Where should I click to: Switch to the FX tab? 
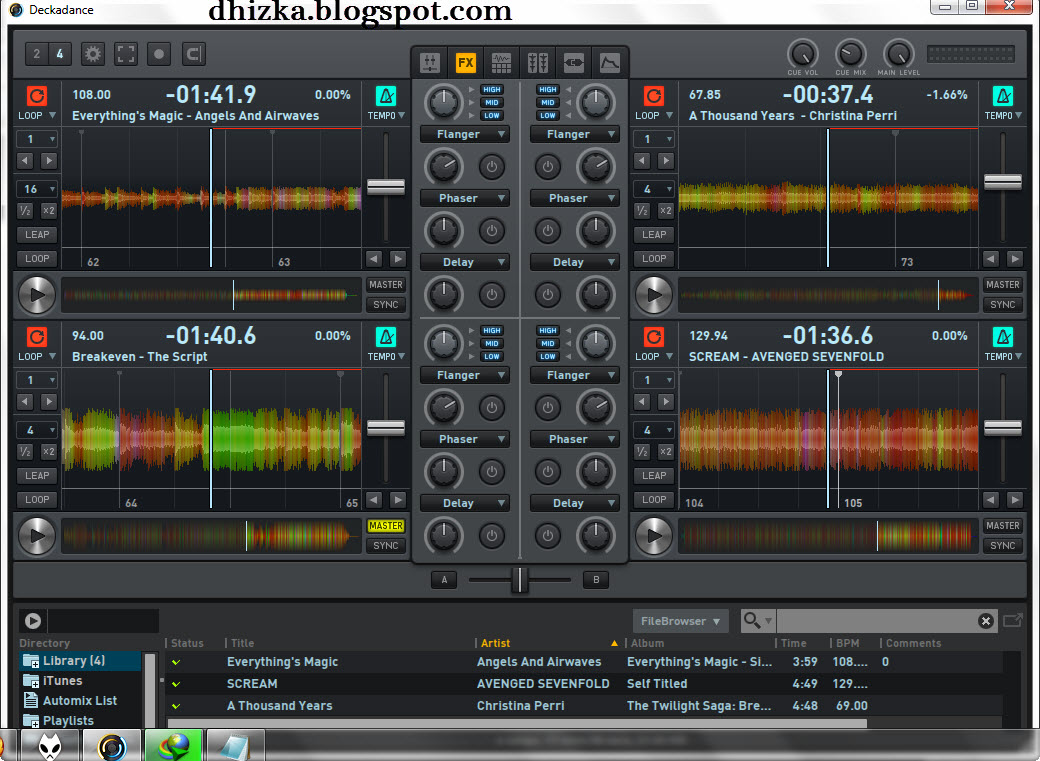coord(466,63)
